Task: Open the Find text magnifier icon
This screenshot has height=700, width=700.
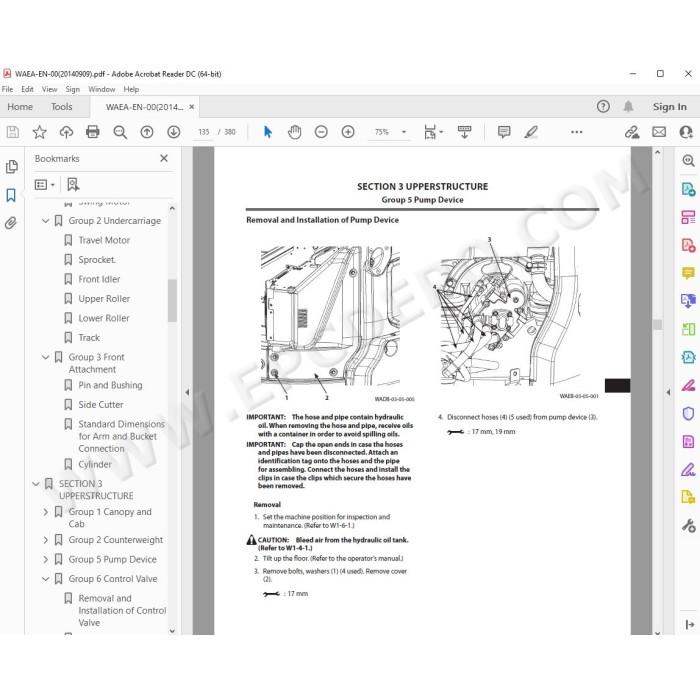Action: (120, 132)
